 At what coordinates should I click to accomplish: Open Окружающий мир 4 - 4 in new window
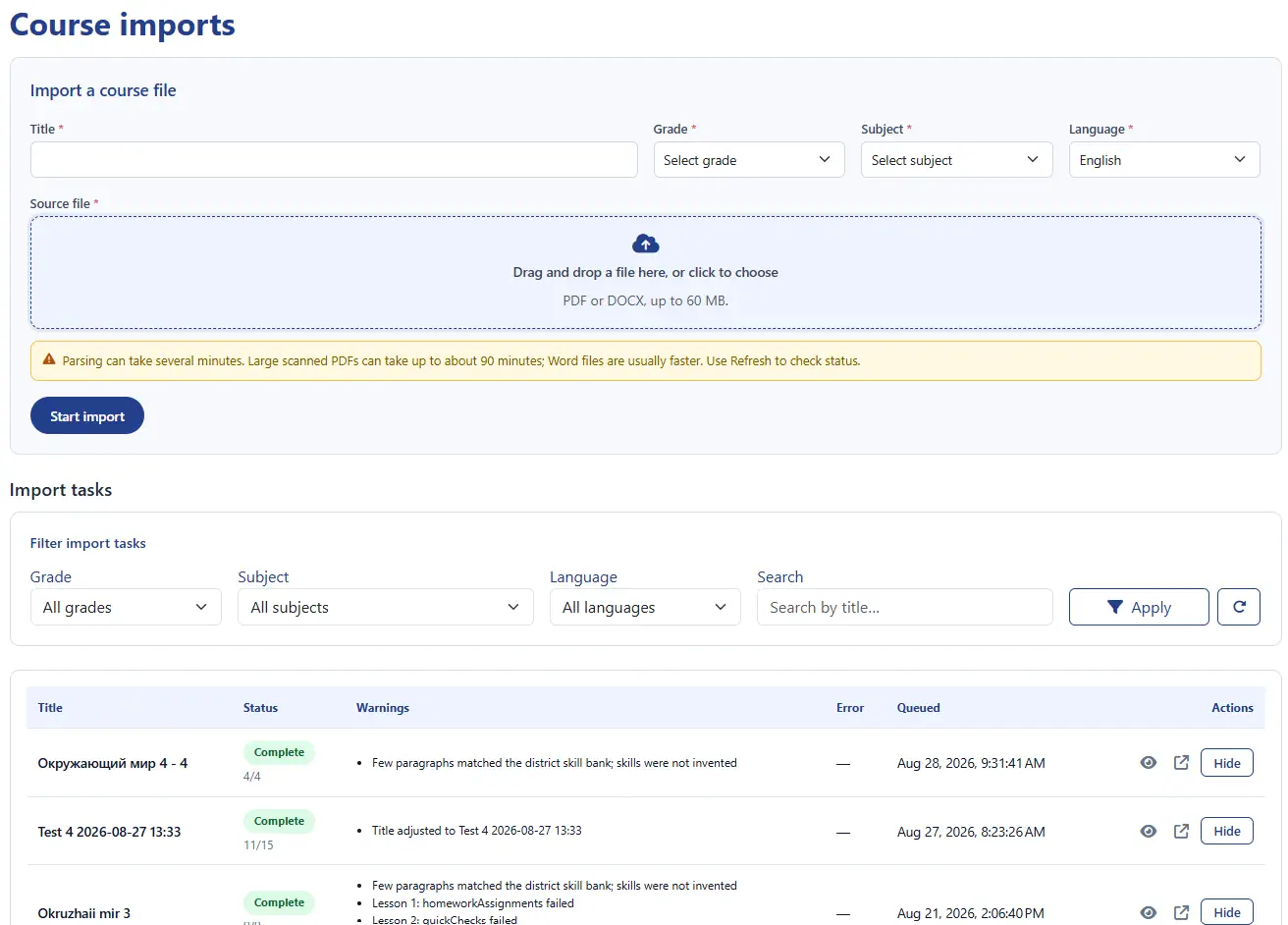pyautogui.click(x=1181, y=763)
